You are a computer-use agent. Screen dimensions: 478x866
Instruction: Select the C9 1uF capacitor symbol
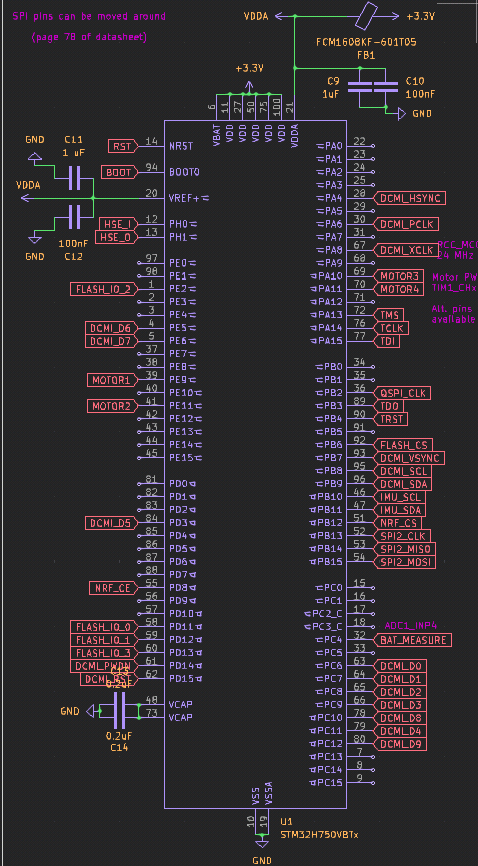tap(360, 87)
